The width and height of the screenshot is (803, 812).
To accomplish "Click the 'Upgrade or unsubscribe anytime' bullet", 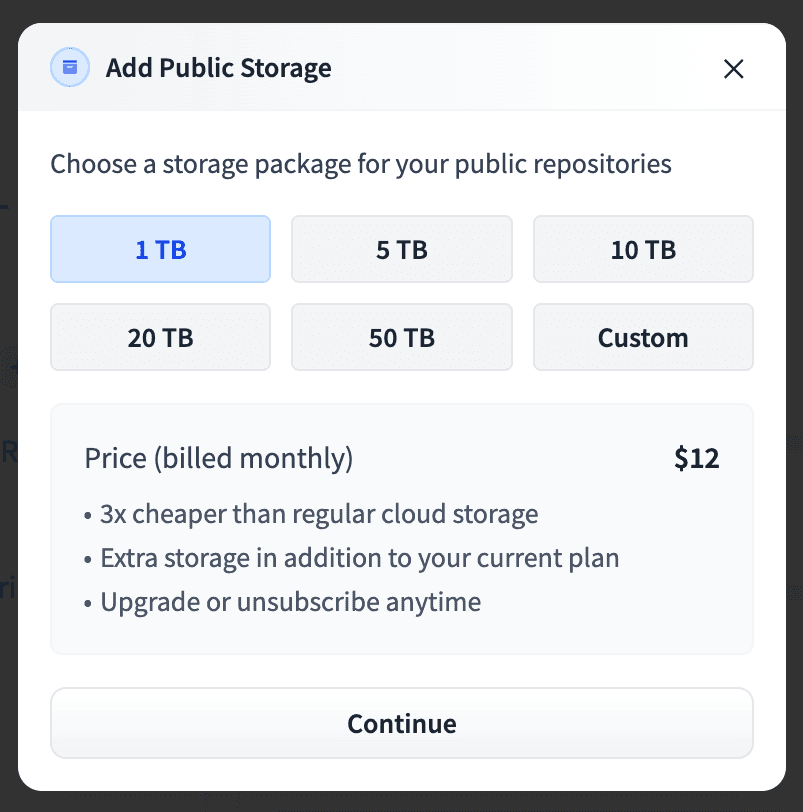I will 290,602.
